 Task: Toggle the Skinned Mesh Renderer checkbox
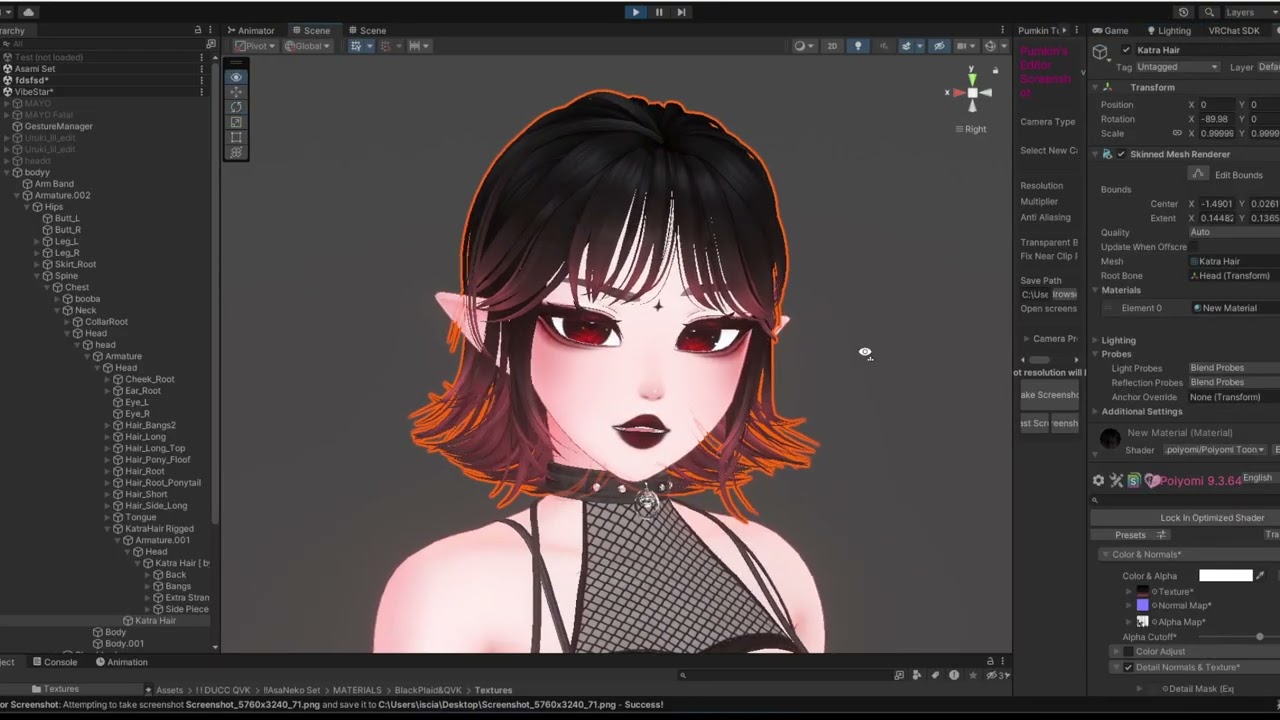pos(1121,154)
